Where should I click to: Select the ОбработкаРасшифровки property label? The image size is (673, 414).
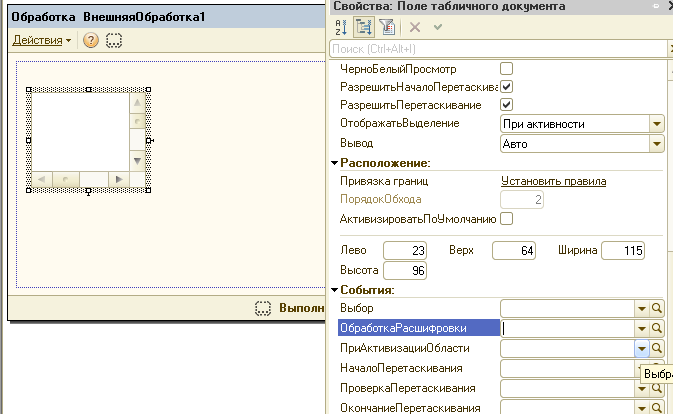(418, 328)
